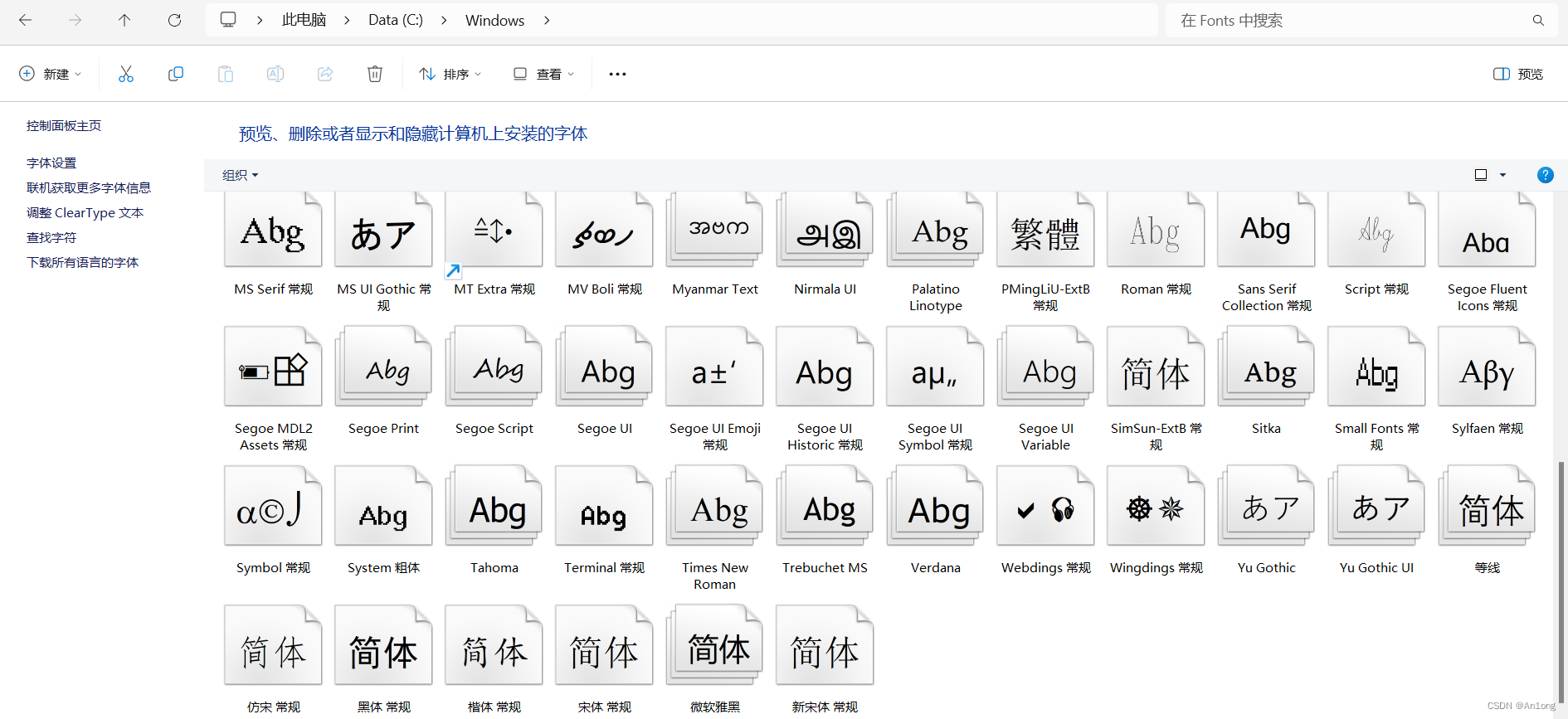Select the Tahoma font thumbnail
Screen dimensions: 1568x719
coord(494,506)
